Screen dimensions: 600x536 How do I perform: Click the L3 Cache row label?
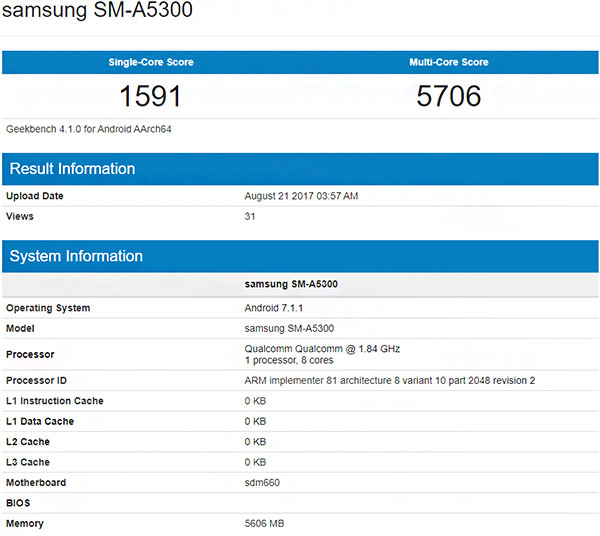point(28,462)
